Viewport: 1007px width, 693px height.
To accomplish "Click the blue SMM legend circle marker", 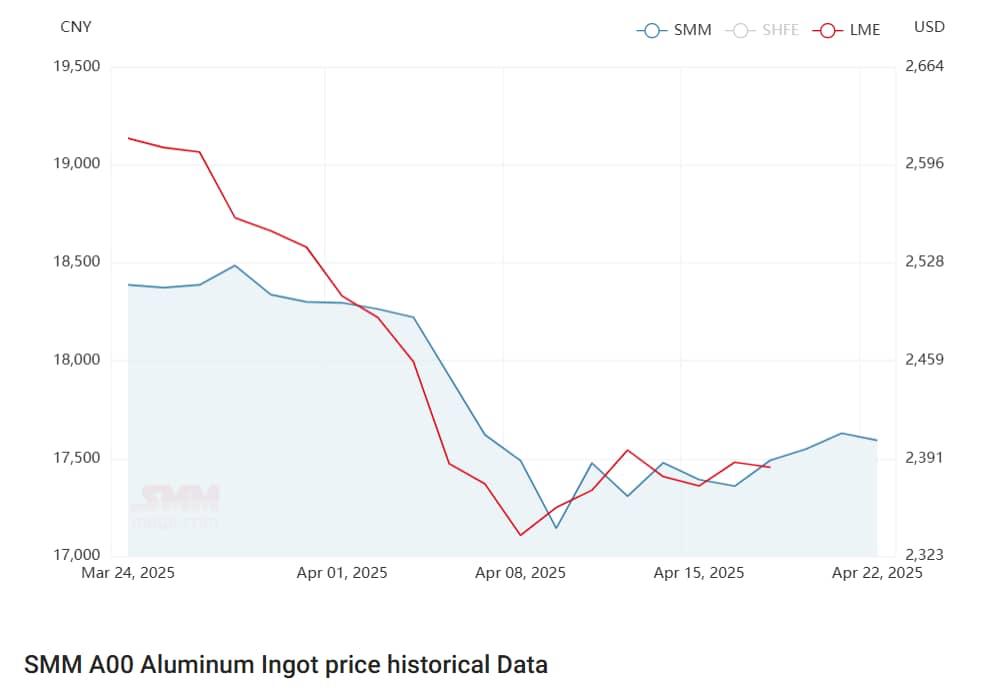I will click(651, 30).
